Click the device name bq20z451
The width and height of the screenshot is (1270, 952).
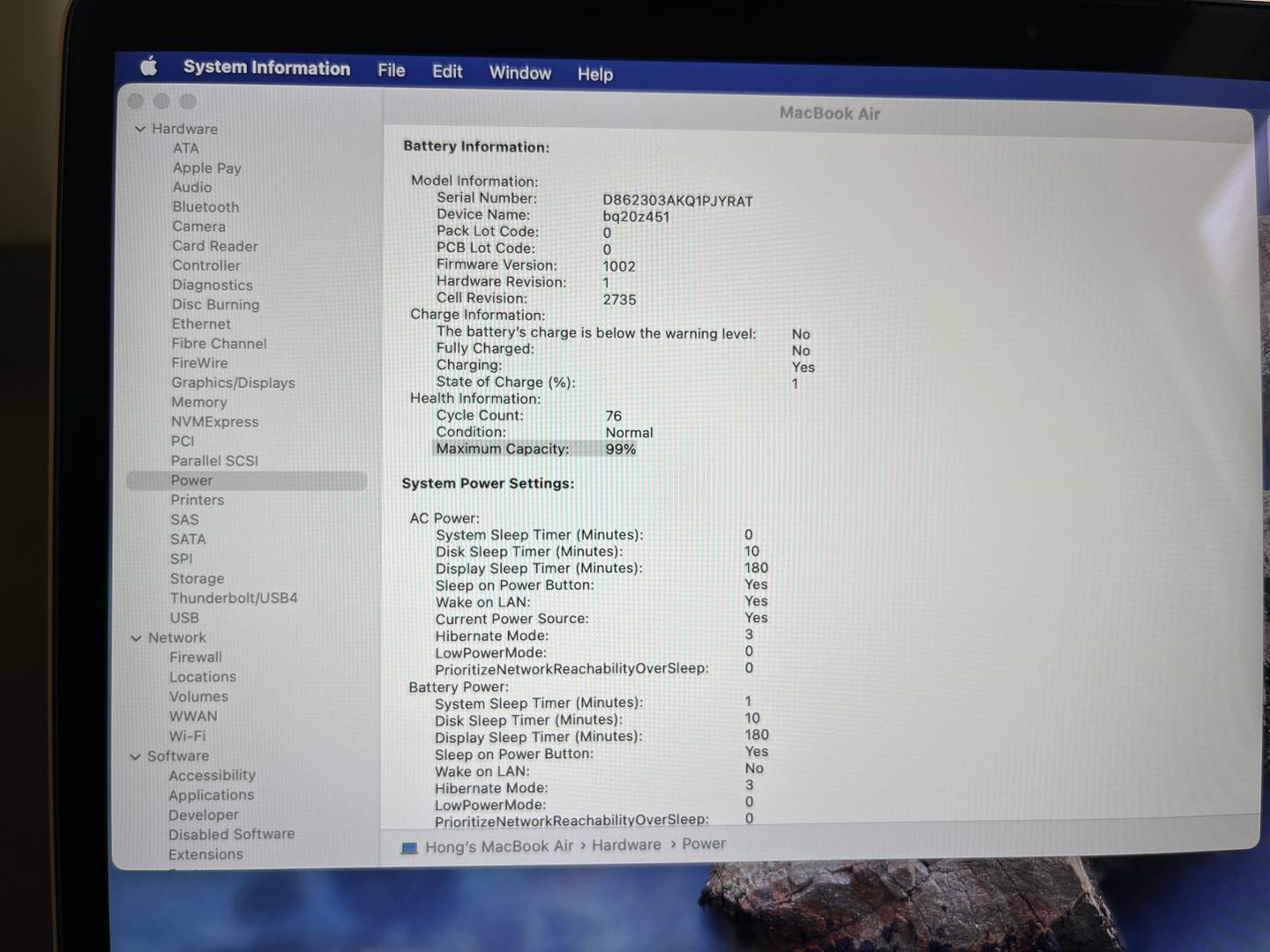click(636, 217)
